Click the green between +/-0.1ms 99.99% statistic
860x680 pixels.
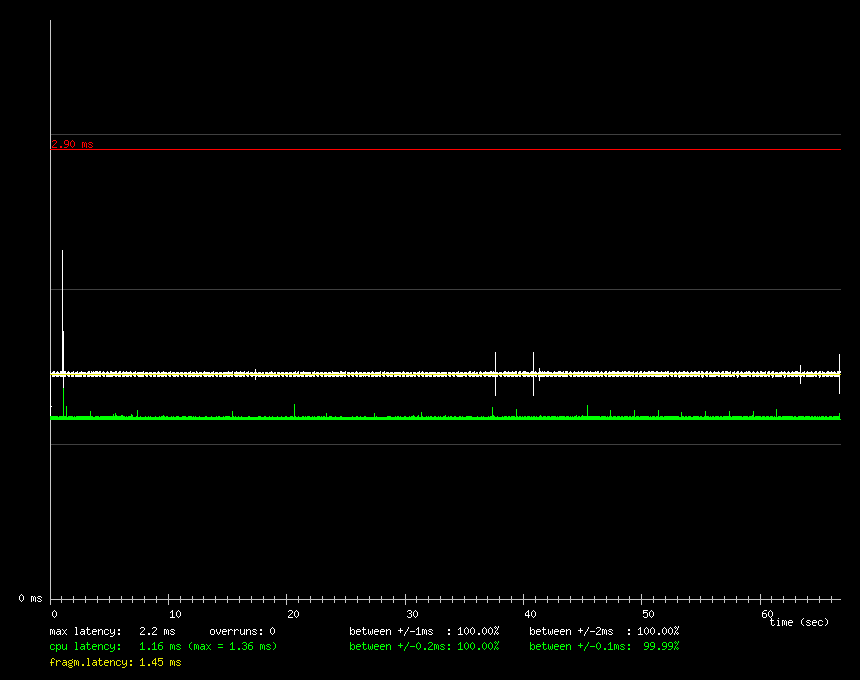604,646
